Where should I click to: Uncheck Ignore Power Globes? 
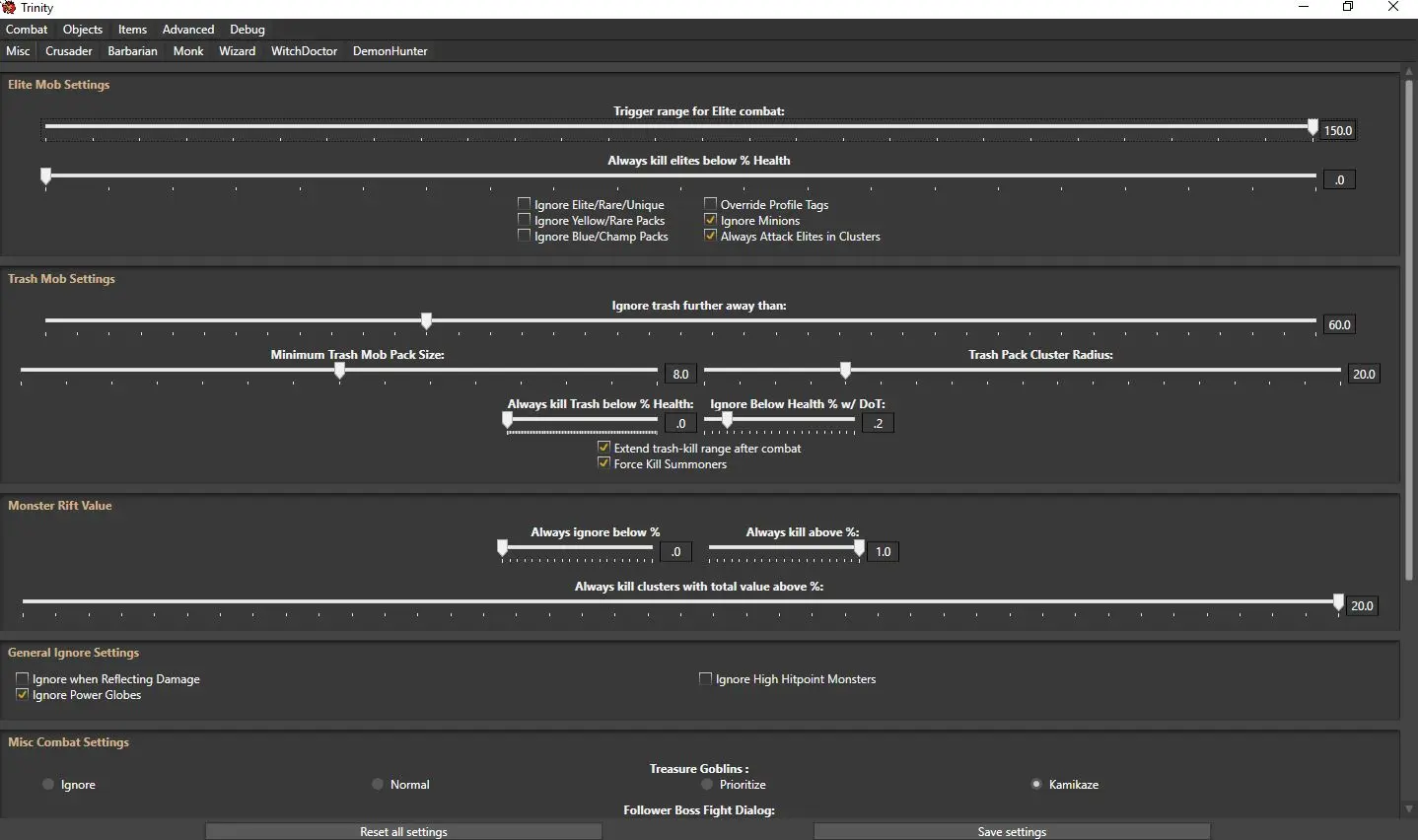[22, 695]
